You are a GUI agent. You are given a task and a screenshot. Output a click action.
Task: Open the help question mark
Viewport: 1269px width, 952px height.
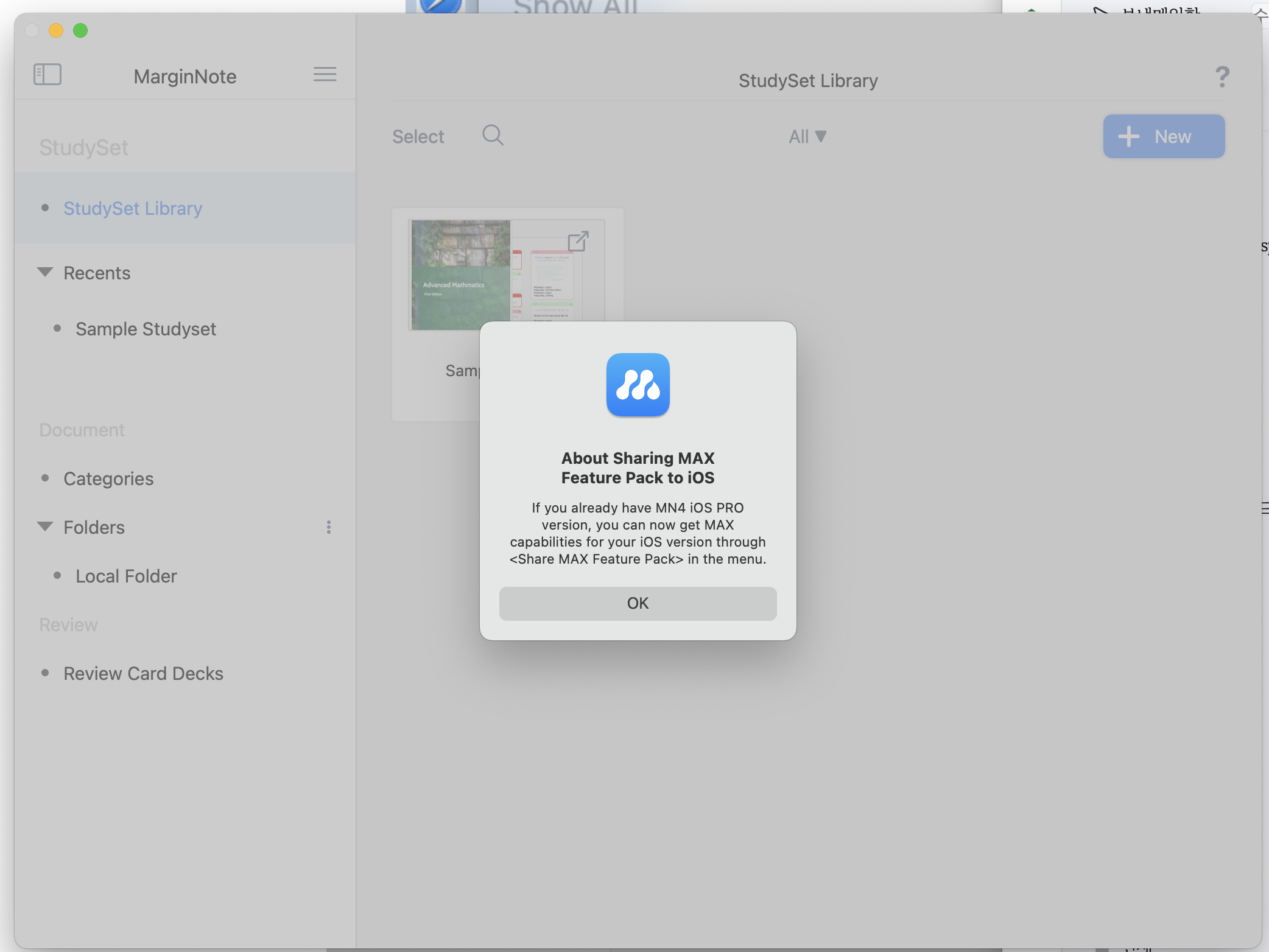(x=1222, y=77)
